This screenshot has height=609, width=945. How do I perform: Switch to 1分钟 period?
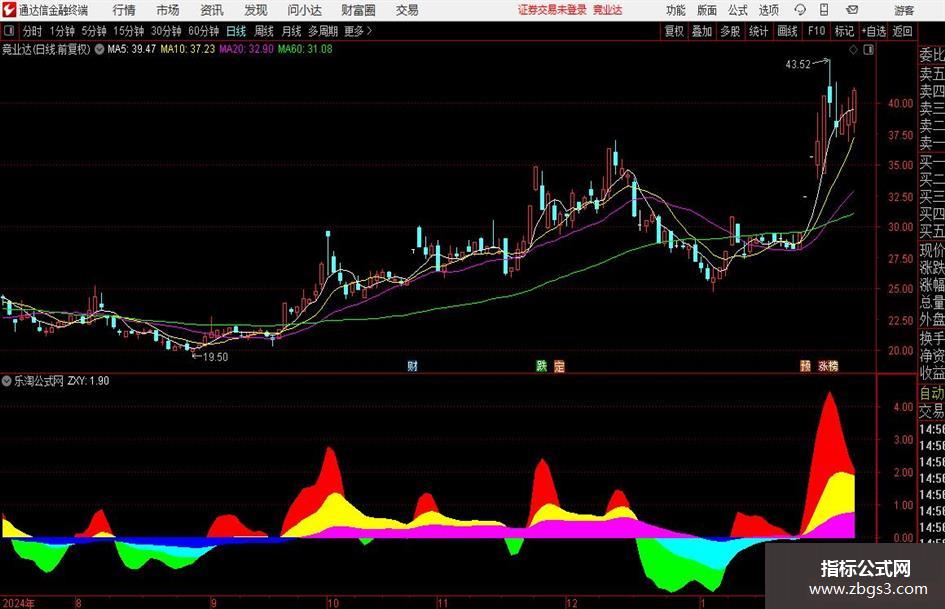click(62, 31)
